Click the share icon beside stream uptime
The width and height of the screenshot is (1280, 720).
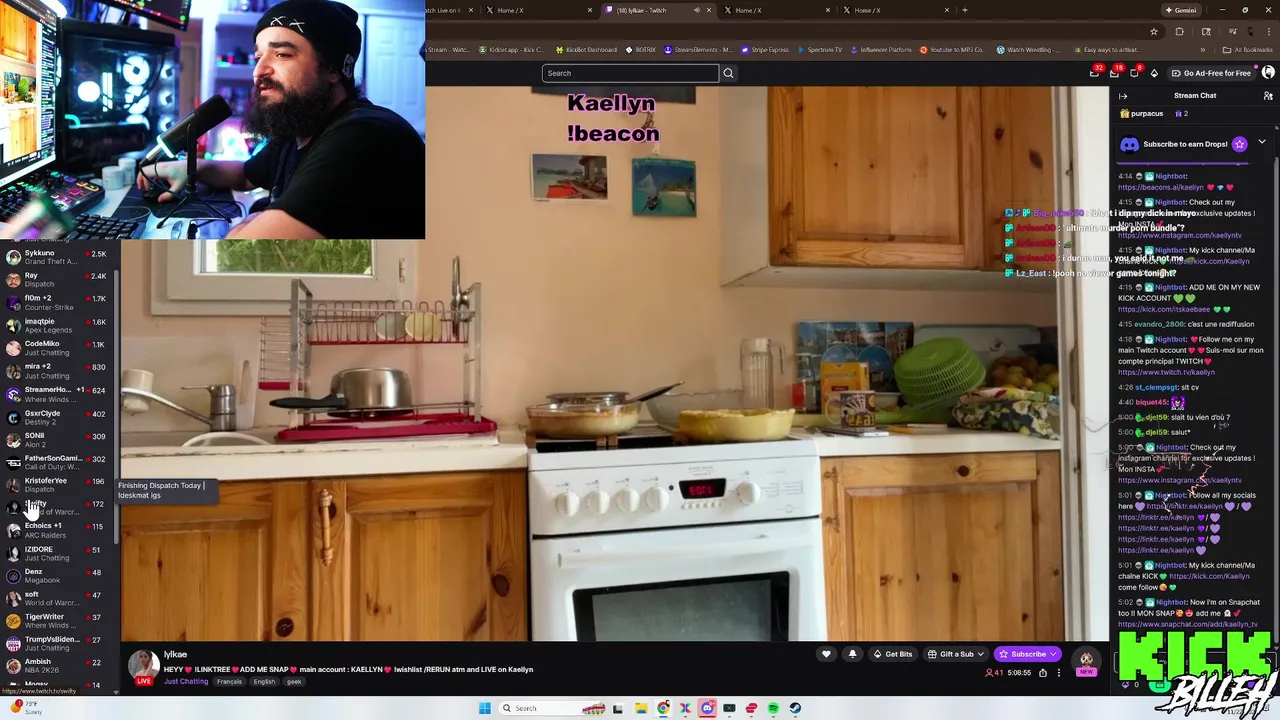pos(1042,673)
